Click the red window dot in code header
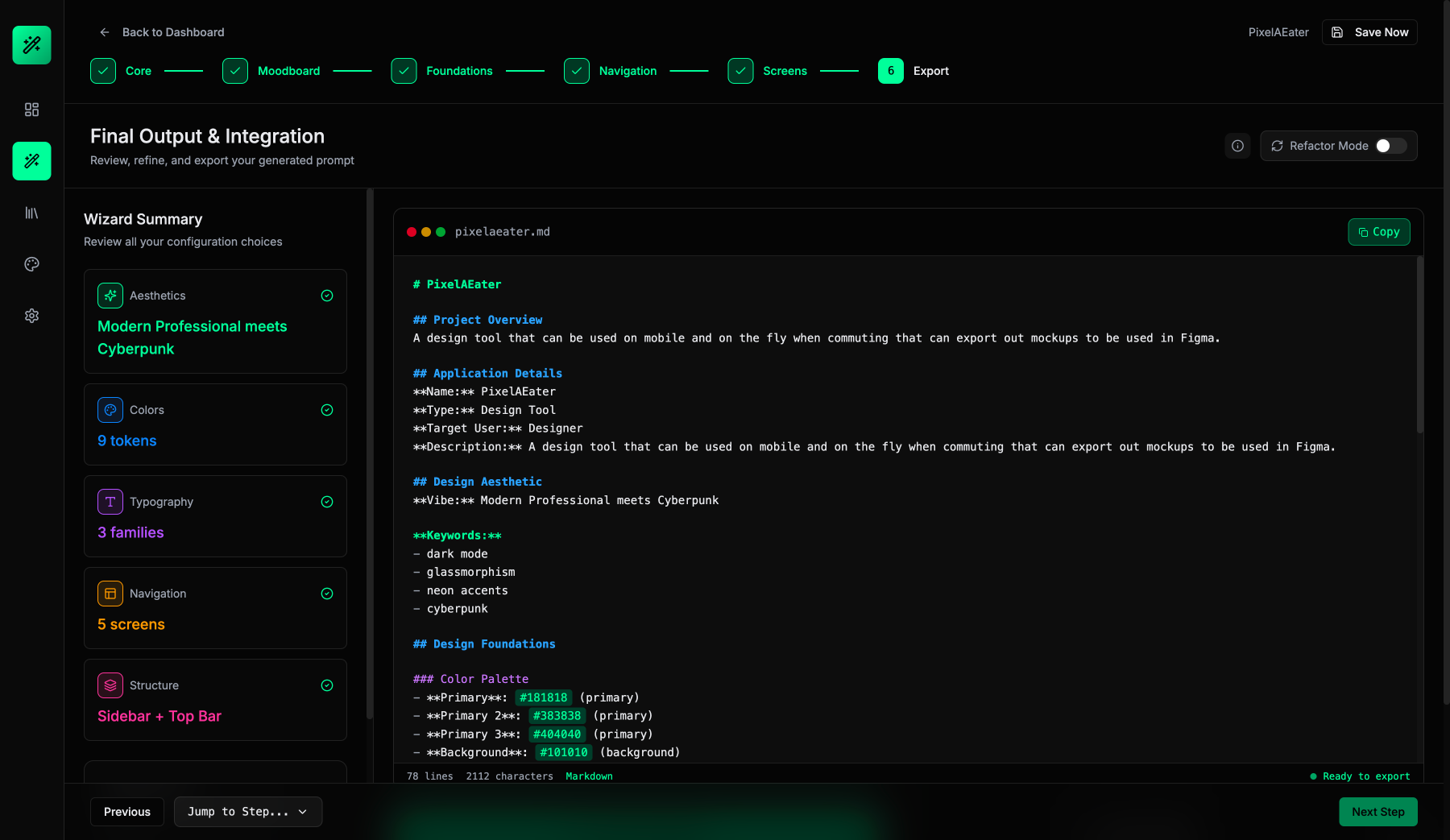This screenshot has width=1450, height=840. (x=412, y=232)
